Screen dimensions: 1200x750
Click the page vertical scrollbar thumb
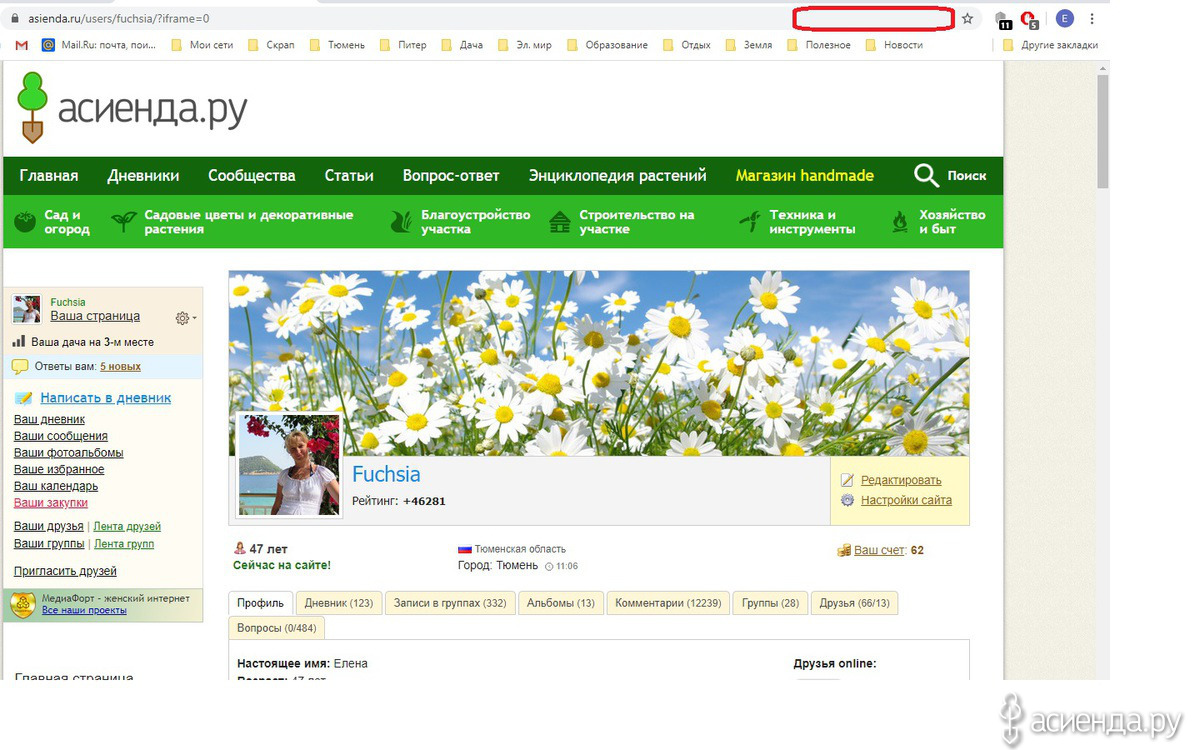(x=1103, y=130)
